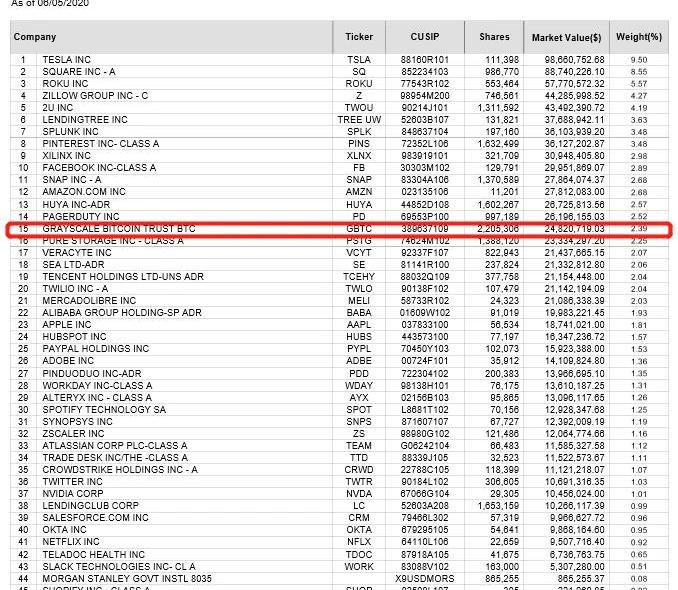The width and height of the screenshot is (678, 590).
Task: Click the PDD ticker cell
Action: [x=359, y=374]
